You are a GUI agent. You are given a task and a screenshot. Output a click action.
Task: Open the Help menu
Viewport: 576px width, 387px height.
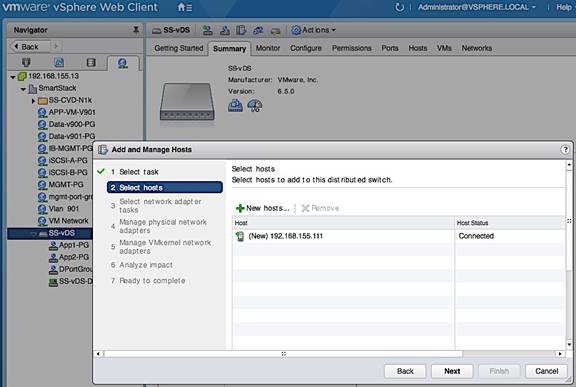click(x=564, y=7)
